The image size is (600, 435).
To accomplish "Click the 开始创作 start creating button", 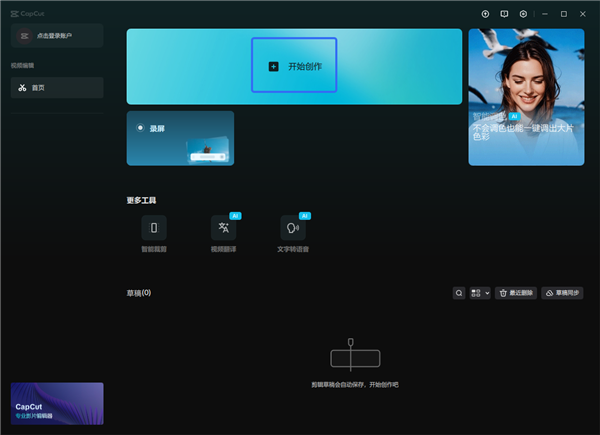I will coord(294,66).
